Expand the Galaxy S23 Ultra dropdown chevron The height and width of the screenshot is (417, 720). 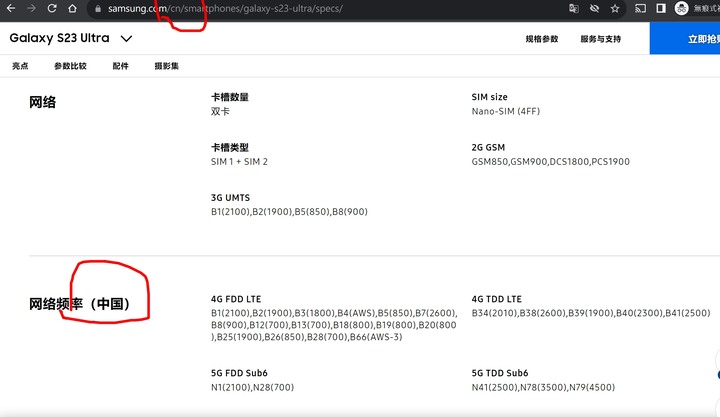click(126, 39)
